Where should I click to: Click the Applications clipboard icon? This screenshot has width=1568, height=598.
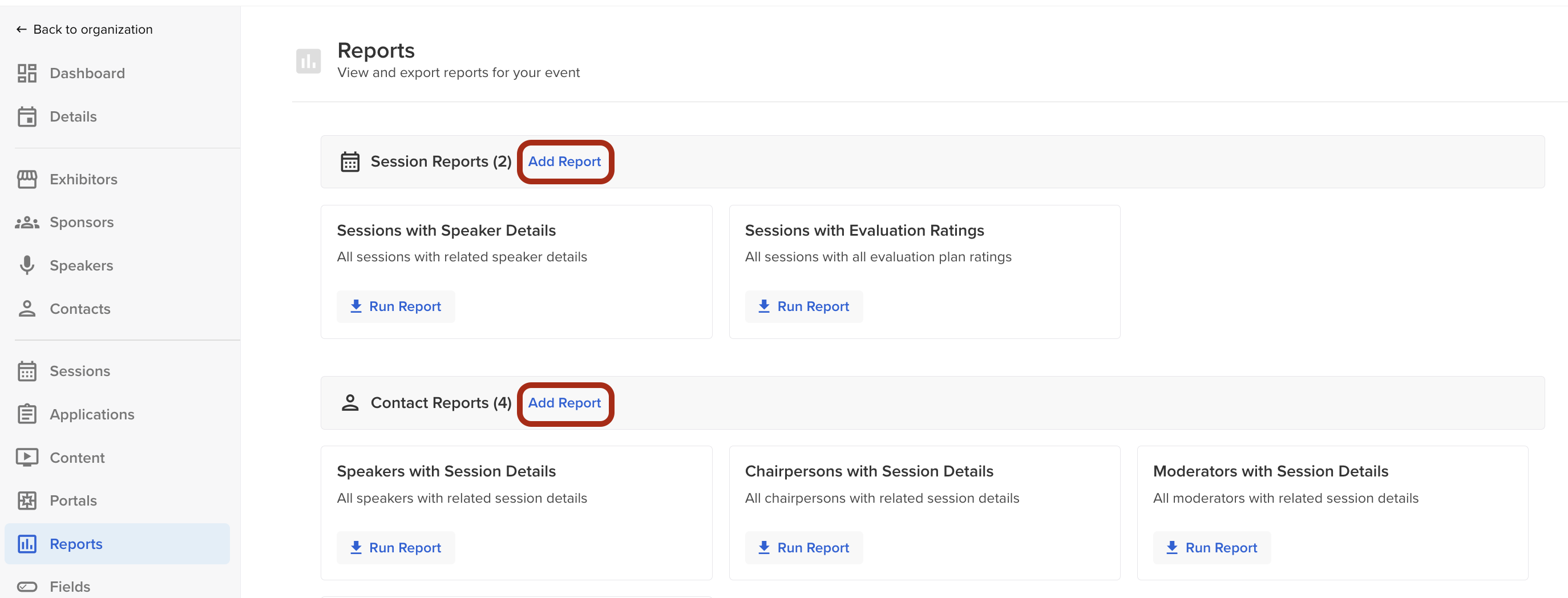click(27, 414)
